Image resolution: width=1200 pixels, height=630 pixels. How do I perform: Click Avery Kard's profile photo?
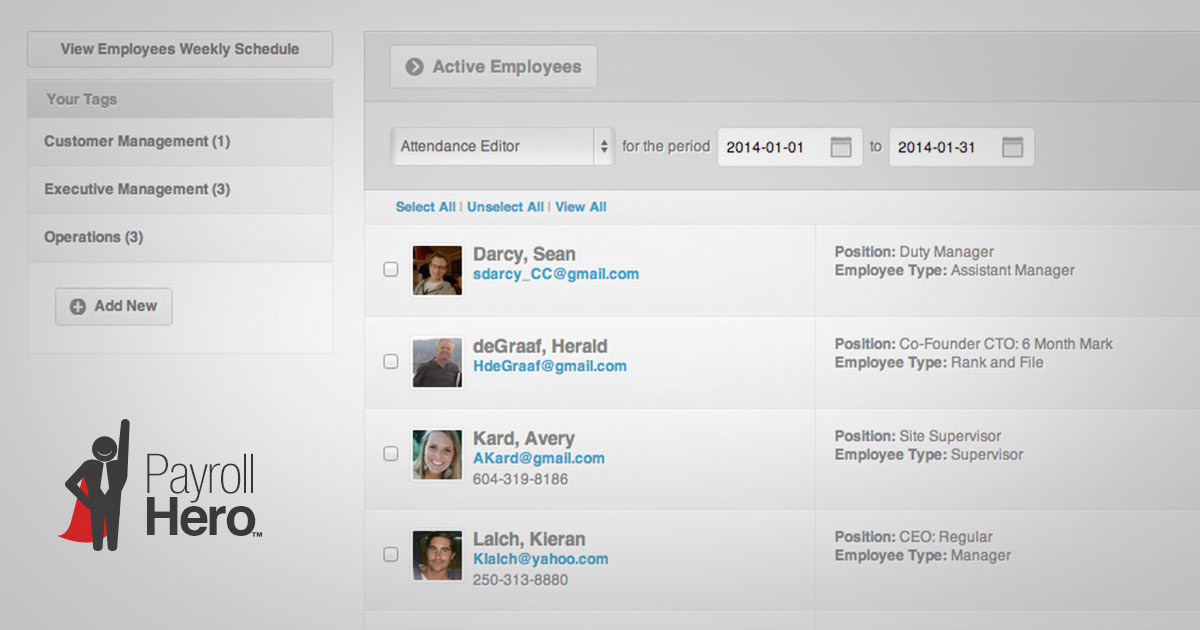pyautogui.click(x=436, y=452)
